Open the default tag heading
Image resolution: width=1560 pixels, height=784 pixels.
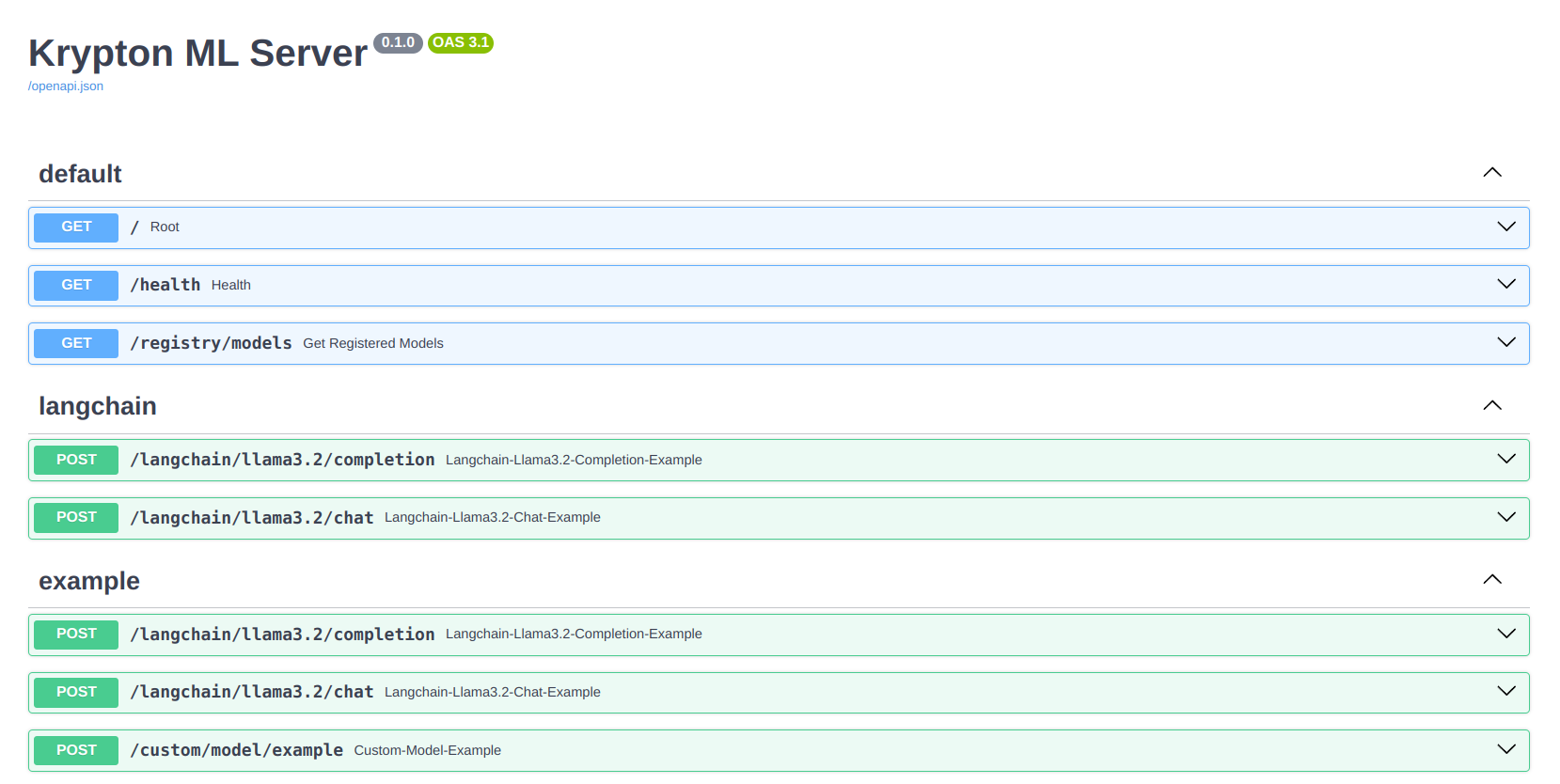(x=80, y=174)
